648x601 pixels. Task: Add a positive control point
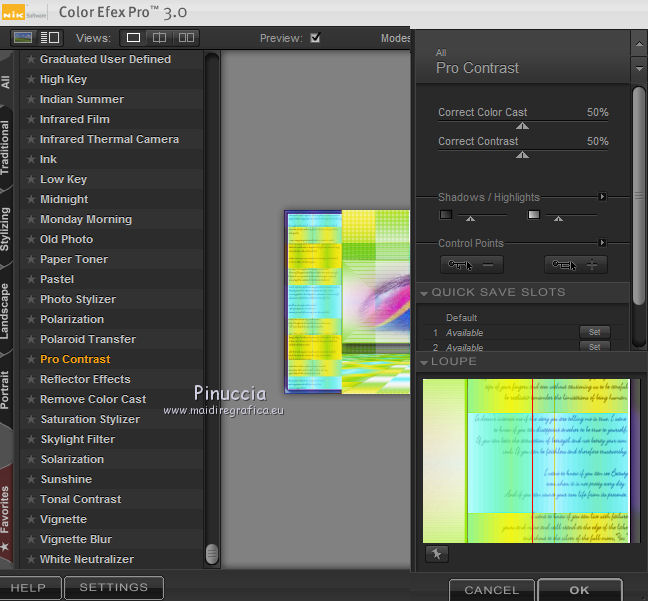[x=576, y=265]
